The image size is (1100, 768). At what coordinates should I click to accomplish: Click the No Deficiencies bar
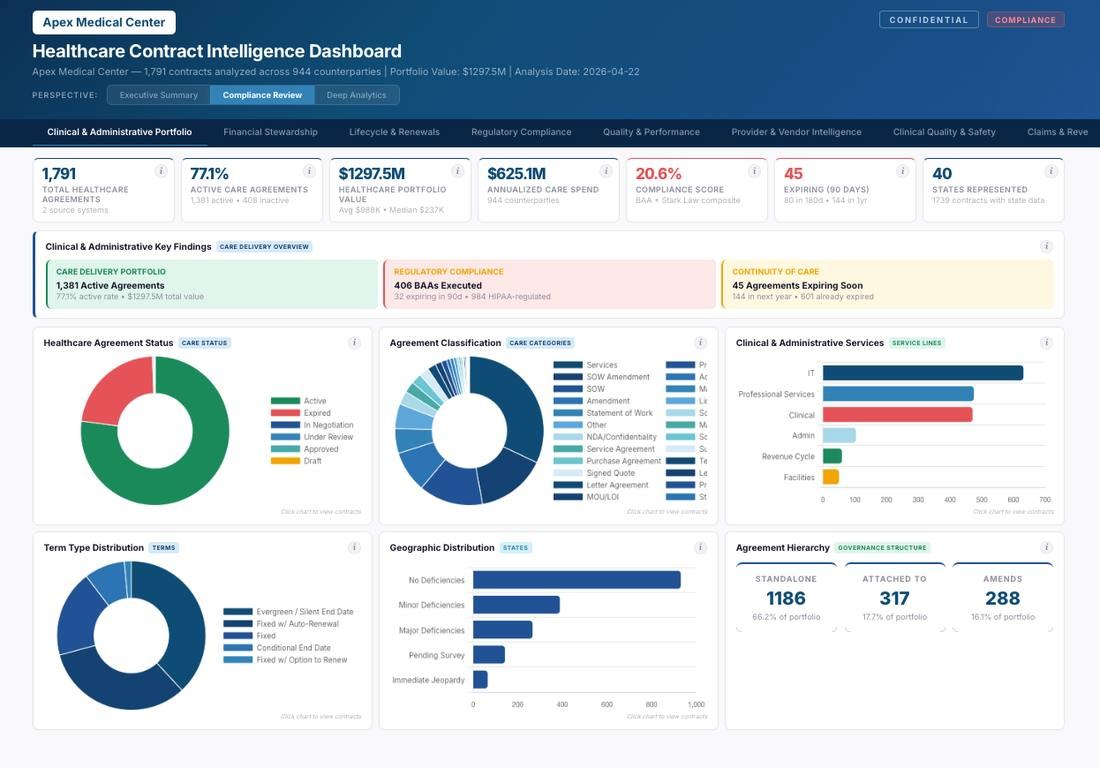click(x=577, y=579)
